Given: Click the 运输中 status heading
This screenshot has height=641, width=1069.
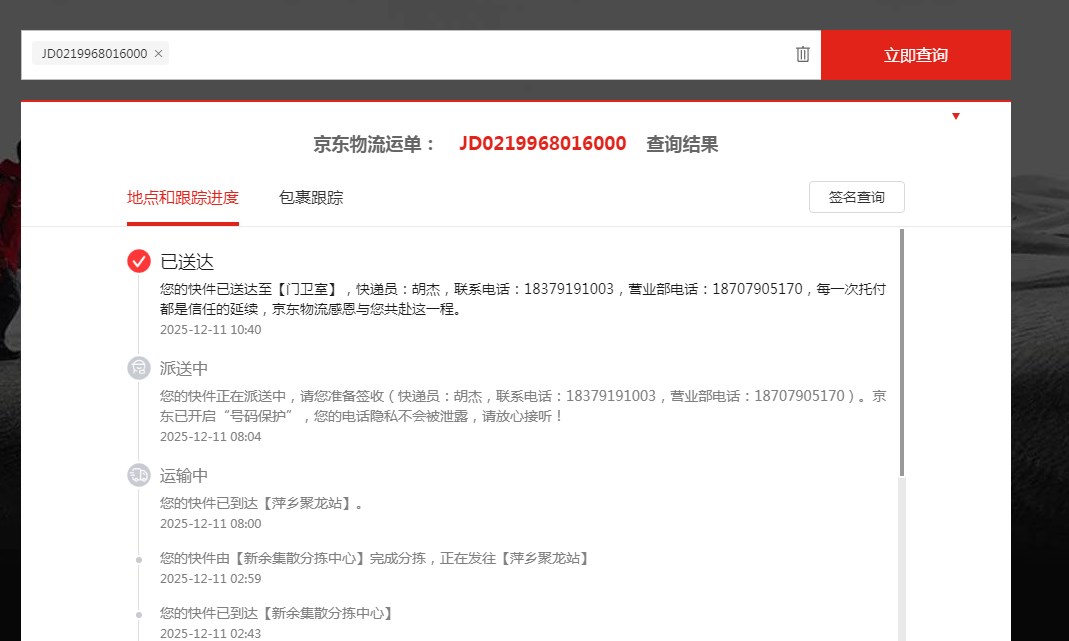Looking at the screenshot, I should (x=184, y=476).
